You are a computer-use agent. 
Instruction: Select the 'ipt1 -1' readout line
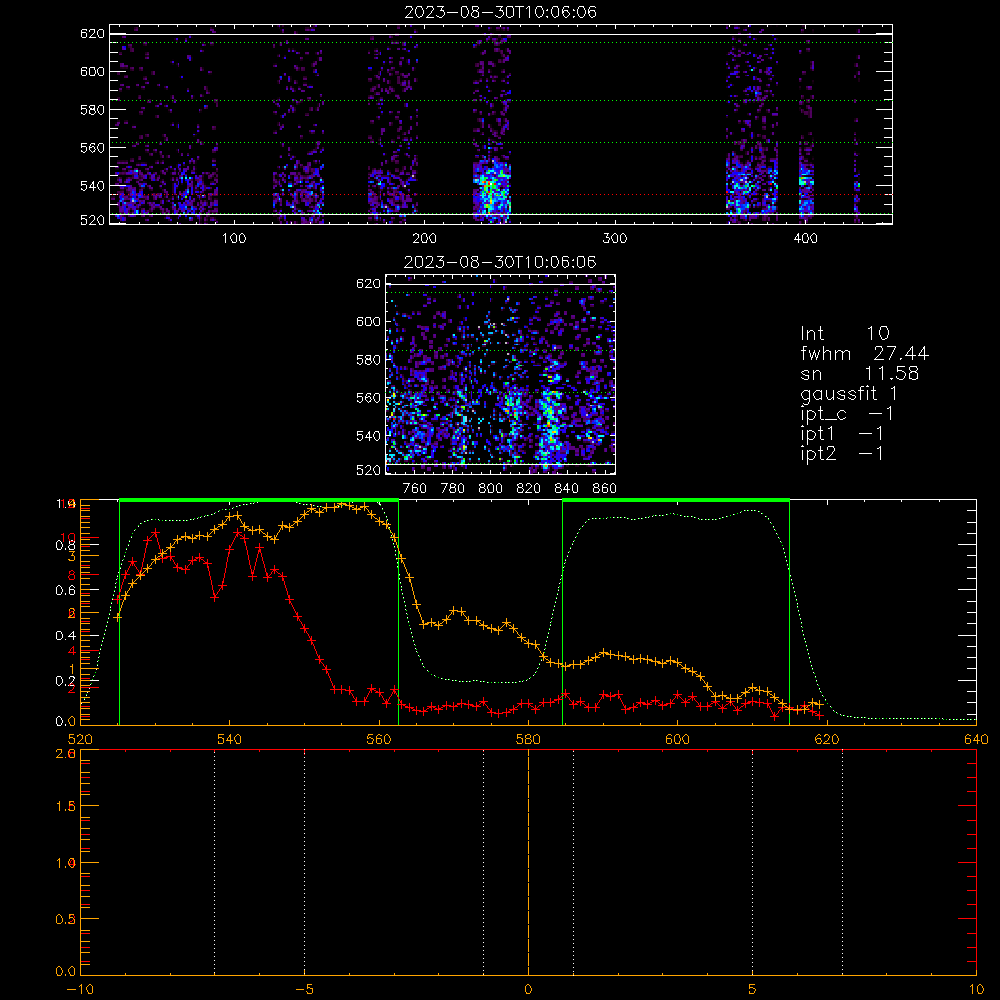(842, 434)
